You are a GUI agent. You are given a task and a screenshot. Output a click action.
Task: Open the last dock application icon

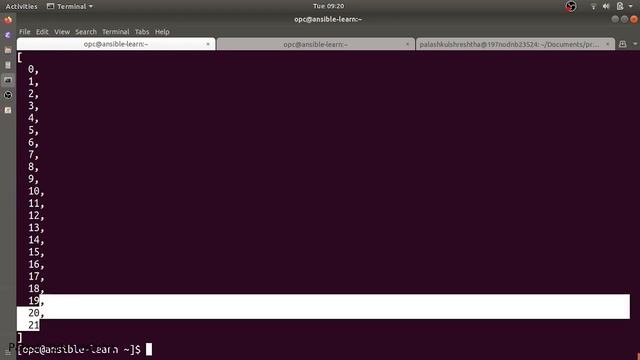tap(8, 110)
